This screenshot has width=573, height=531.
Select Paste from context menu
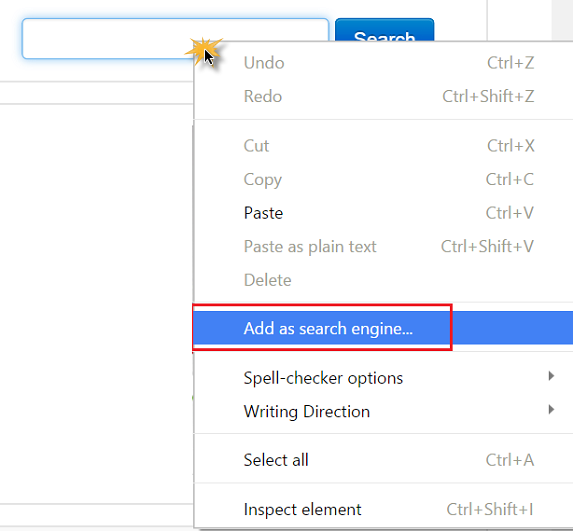pos(383,213)
